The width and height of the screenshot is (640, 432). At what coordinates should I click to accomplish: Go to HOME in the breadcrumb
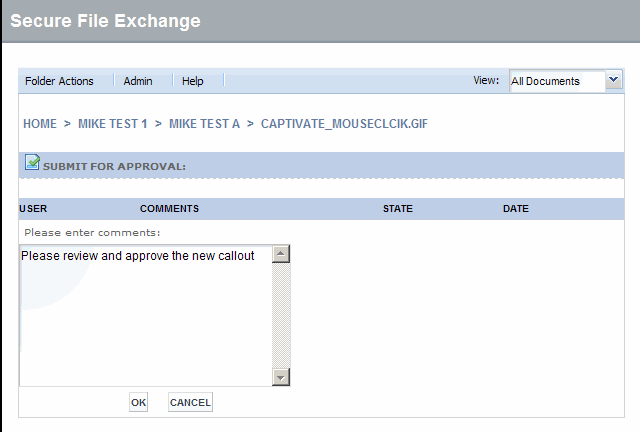tap(40, 124)
